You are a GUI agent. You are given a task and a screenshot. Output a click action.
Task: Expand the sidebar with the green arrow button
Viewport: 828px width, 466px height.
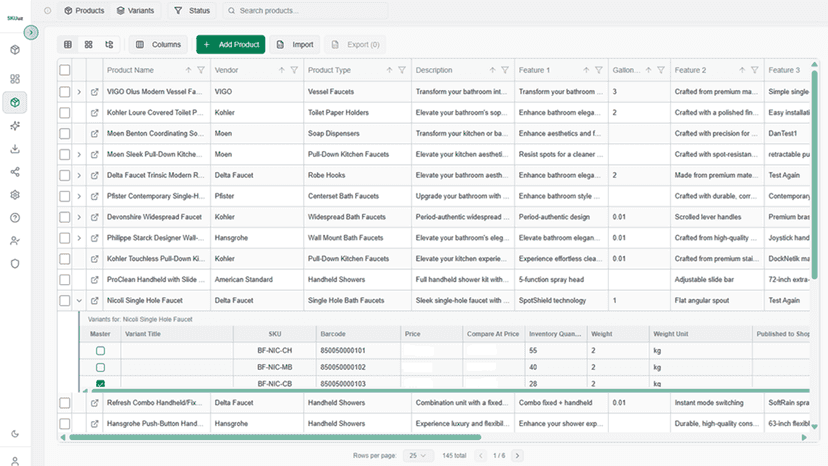point(31,33)
